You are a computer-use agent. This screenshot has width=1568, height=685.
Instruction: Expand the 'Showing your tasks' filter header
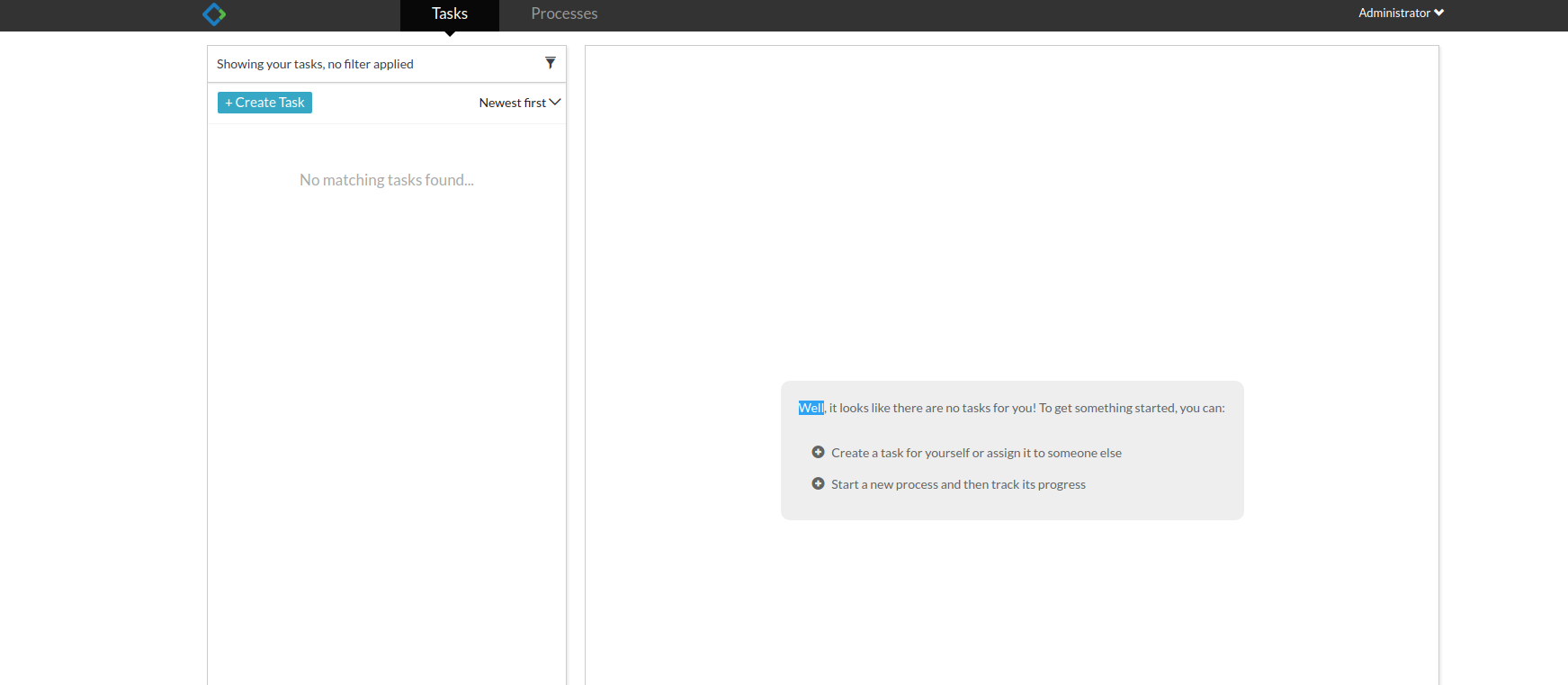[x=315, y=64]
